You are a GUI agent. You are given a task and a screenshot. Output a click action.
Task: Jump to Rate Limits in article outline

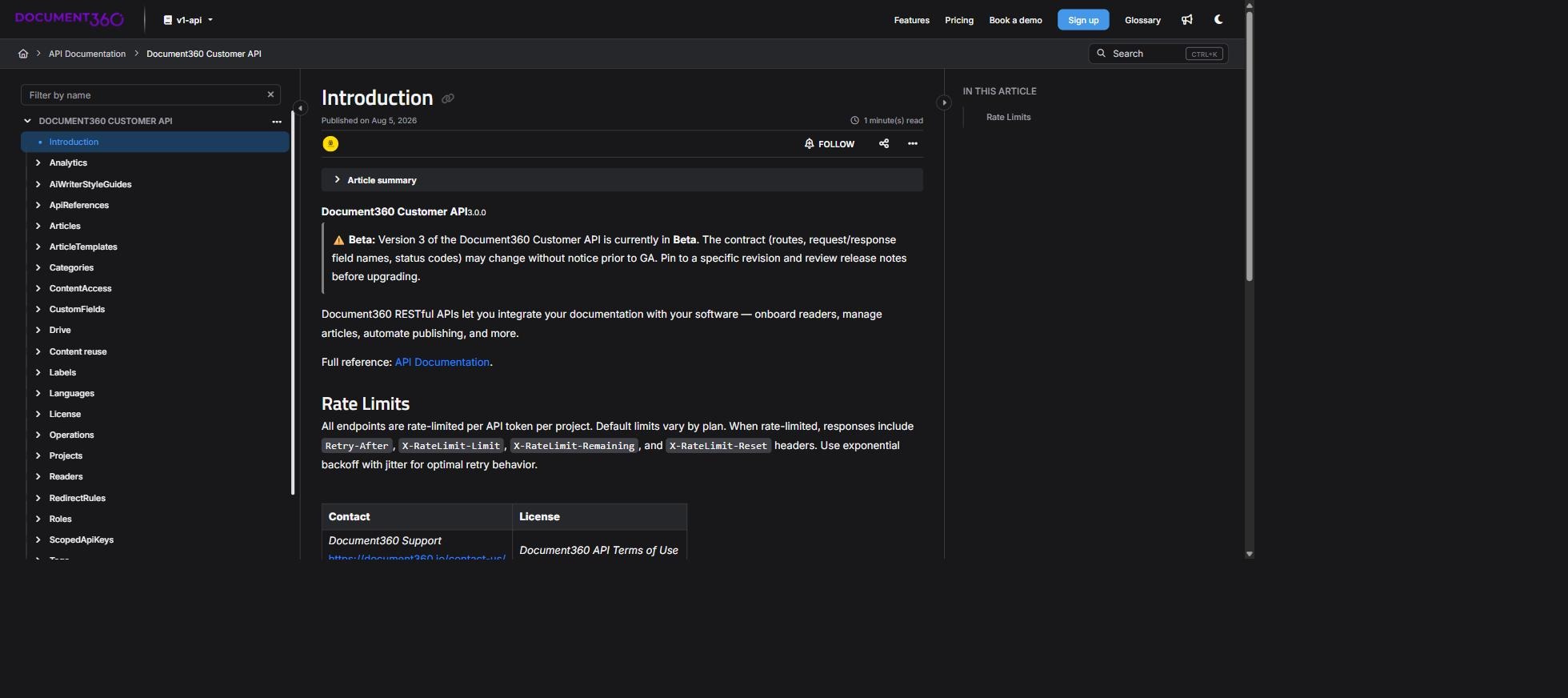[x=1008, y=117]
